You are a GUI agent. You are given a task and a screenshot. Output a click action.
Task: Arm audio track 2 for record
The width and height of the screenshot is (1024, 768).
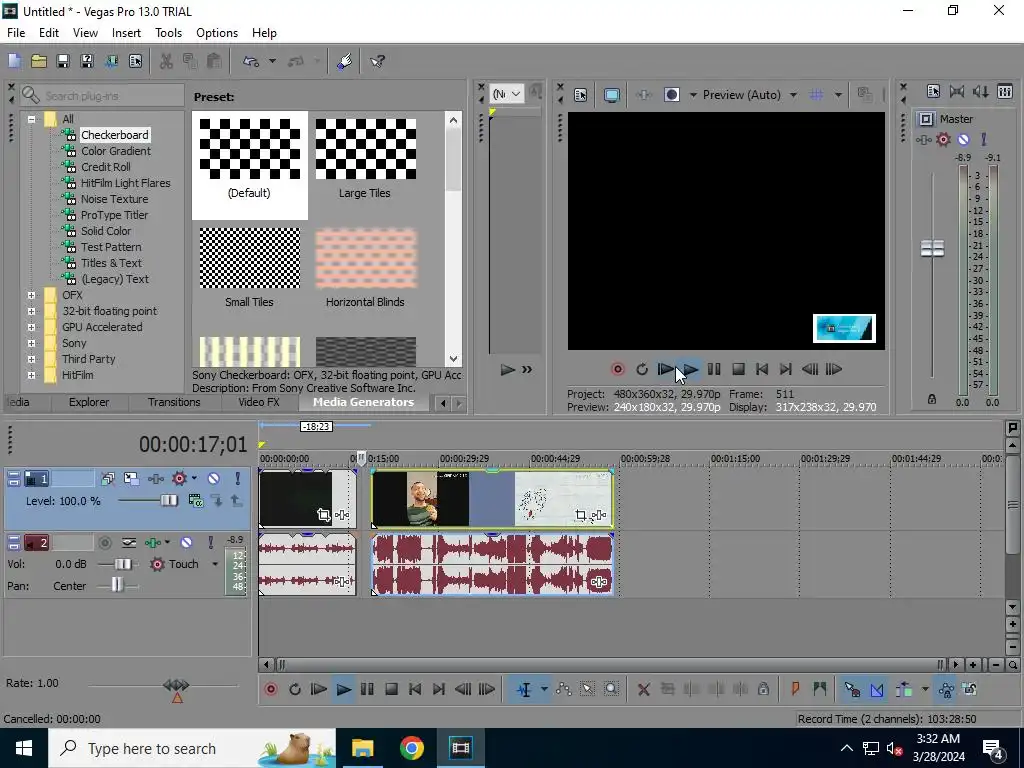[104, 543]
